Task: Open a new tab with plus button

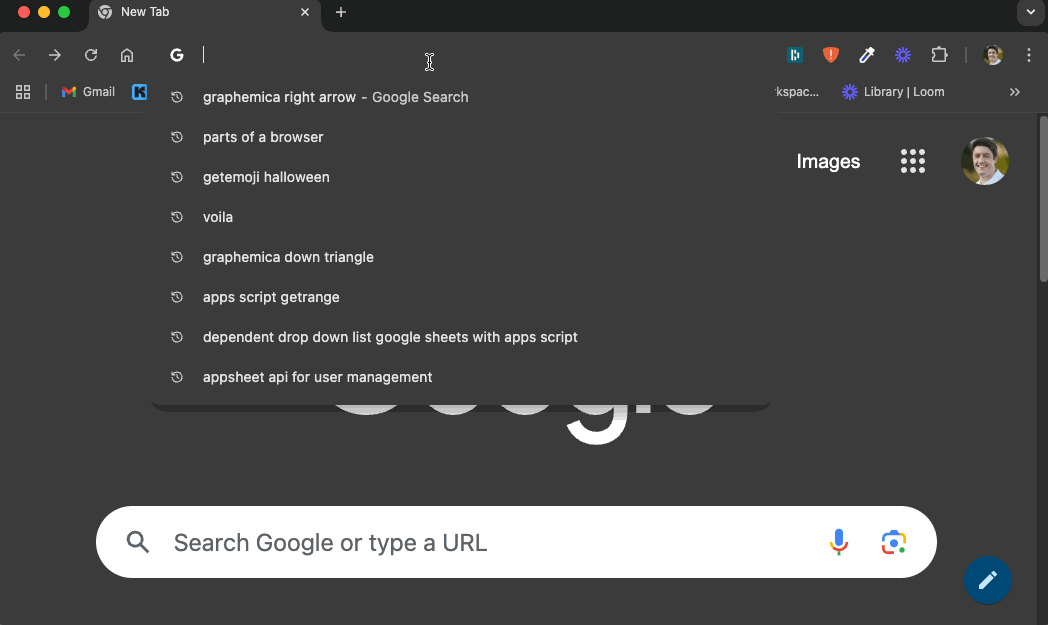Action: click(341, 12)
